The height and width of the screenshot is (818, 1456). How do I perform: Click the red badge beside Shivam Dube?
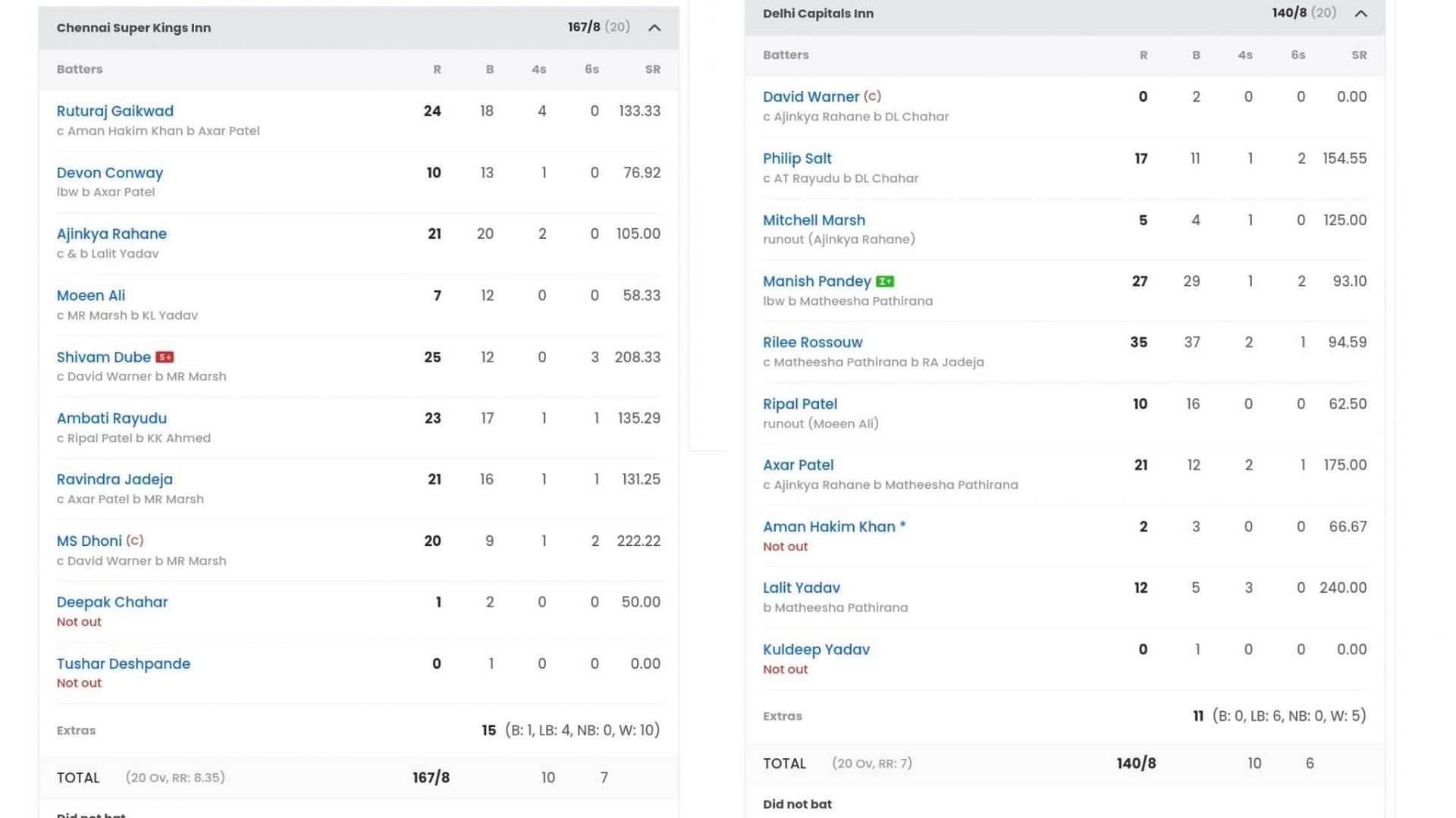click(x=165, y=357)
